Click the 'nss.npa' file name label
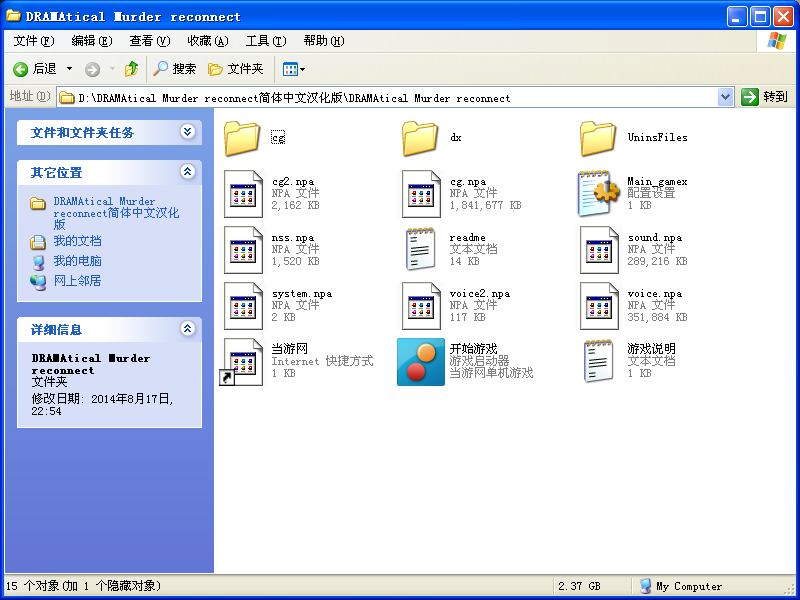 [x=293, y=238]
